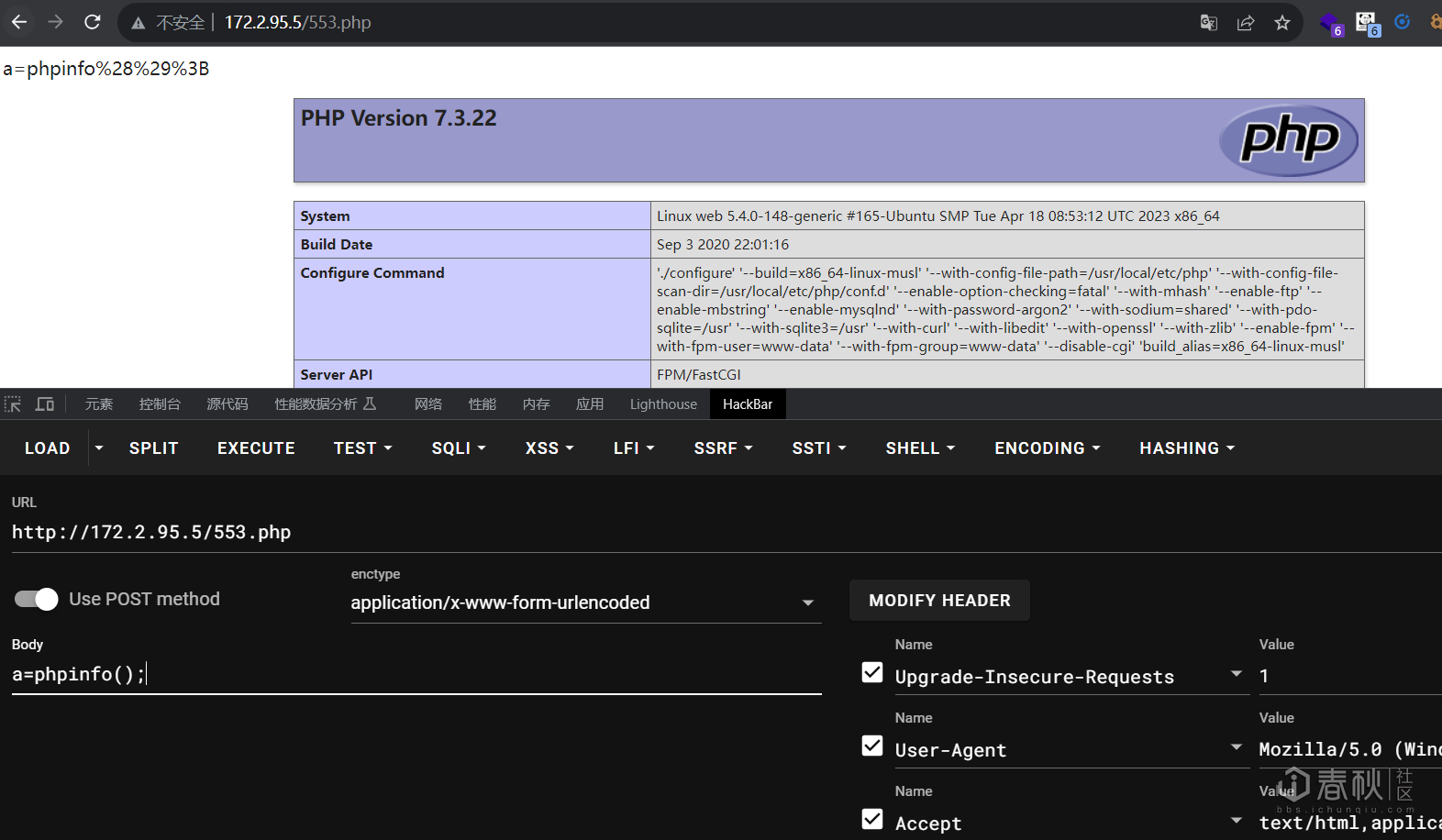Switch to the 网络 DevTools tab
This screenshot has width=1442, height=840.
click(x=428, y=404)
